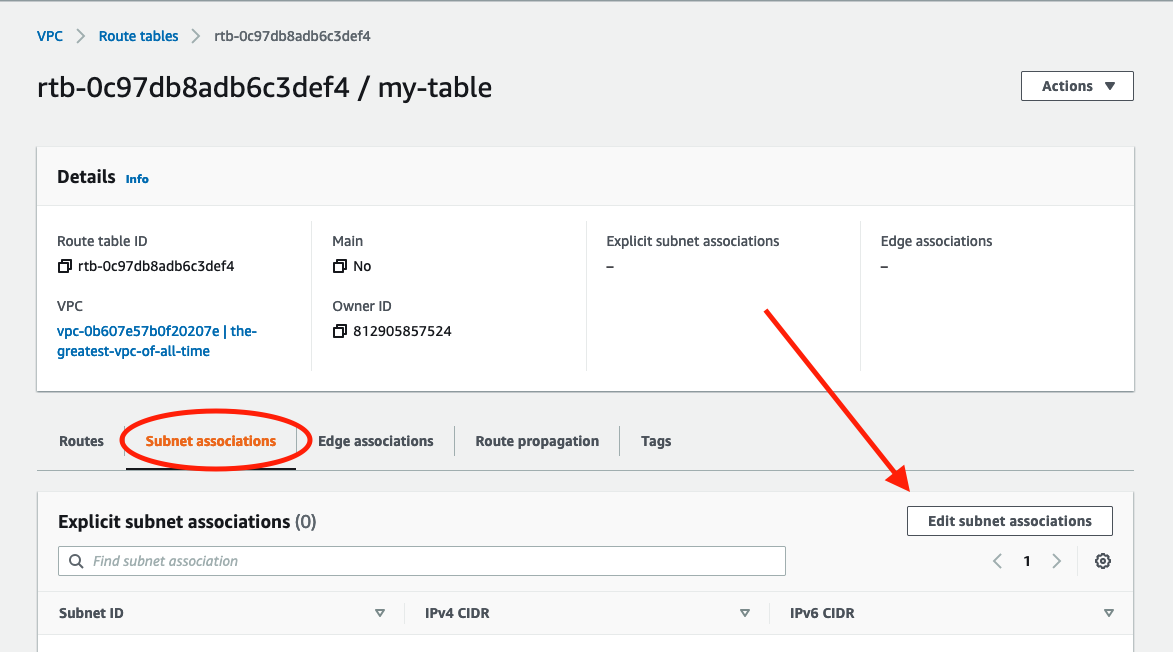
Task: Click Edit subnet associations button
Action: tap(1009, 521)
